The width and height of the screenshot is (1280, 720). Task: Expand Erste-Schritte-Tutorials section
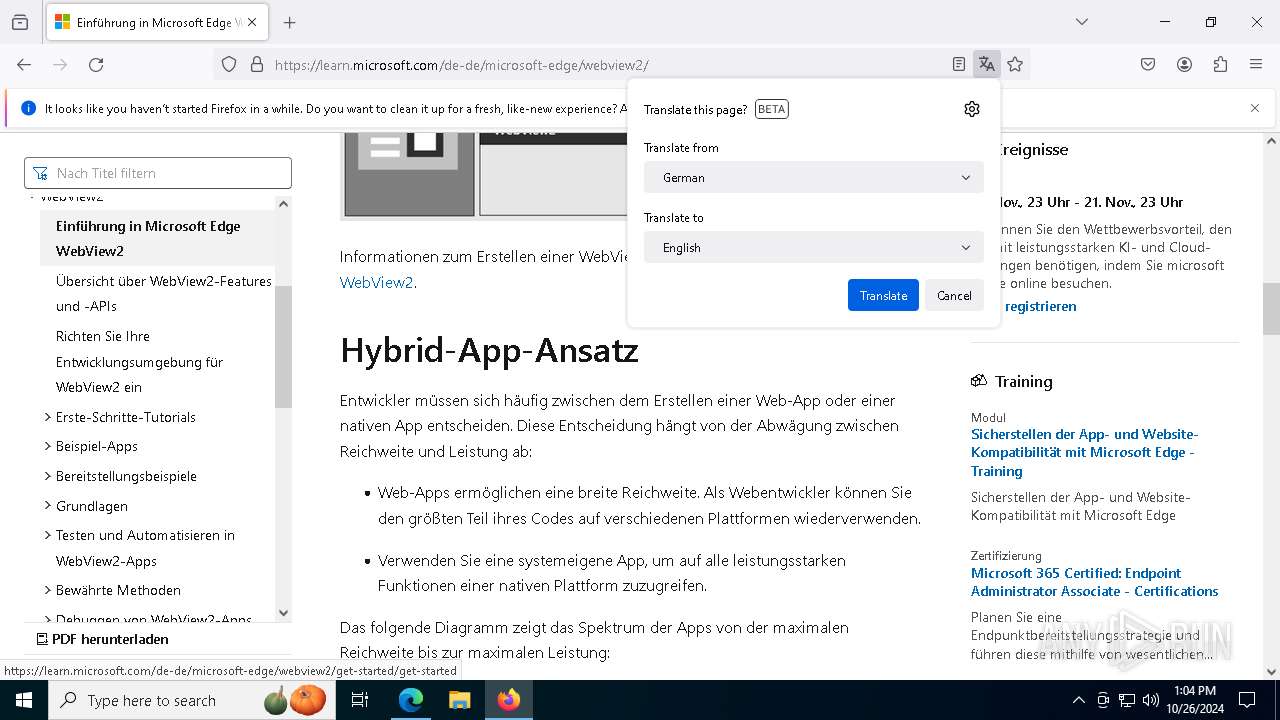tap(126, 417)
